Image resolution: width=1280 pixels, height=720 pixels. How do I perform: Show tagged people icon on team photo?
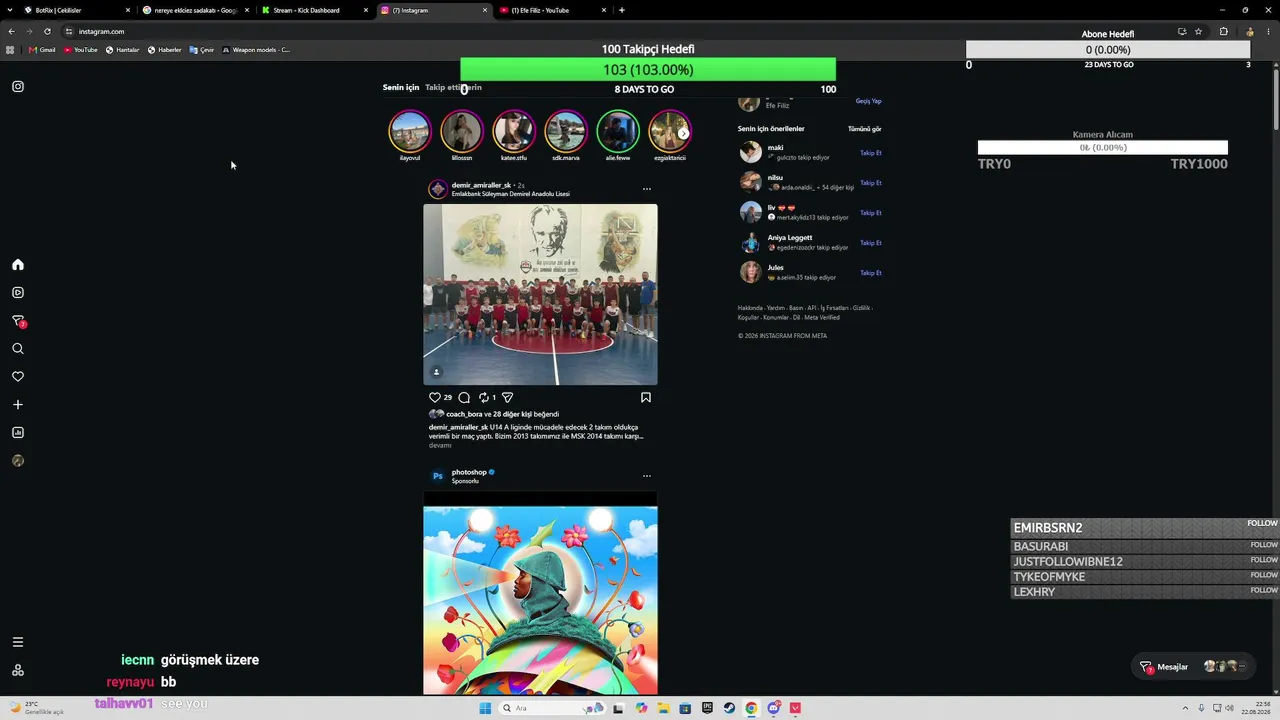click(436, 372)
